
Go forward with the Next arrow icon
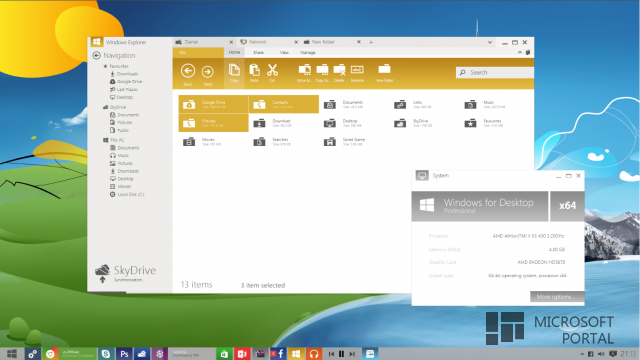(207, 72)
